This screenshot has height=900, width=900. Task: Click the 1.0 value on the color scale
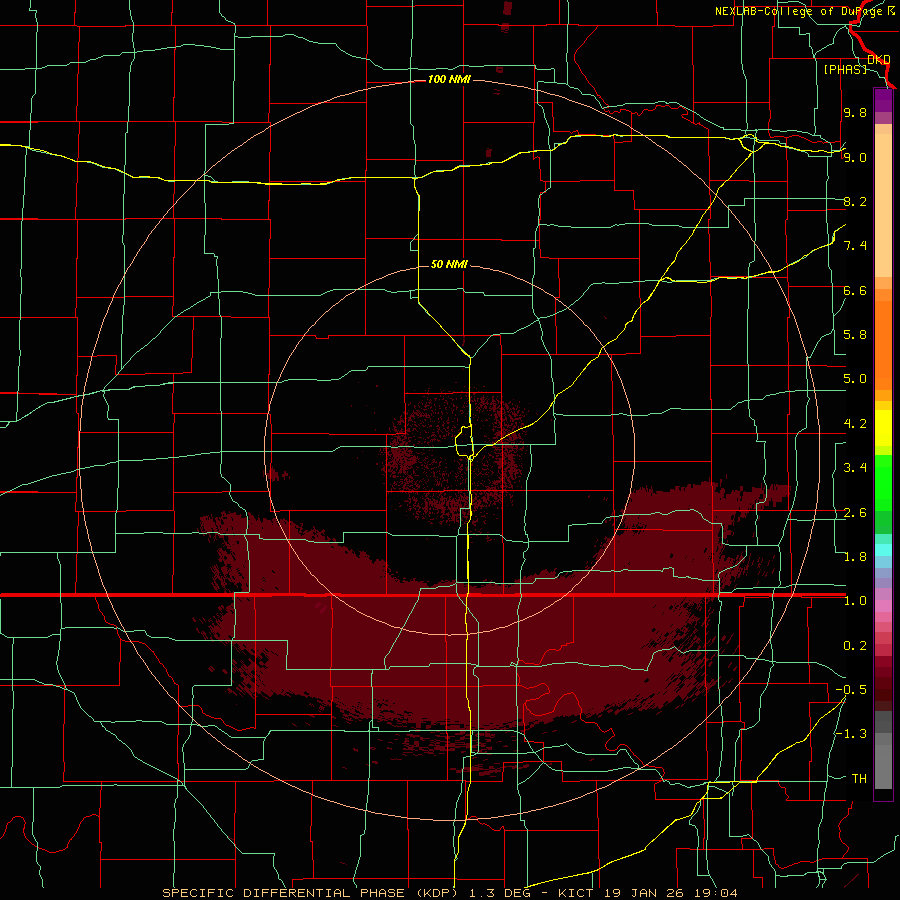click(855, 601)
